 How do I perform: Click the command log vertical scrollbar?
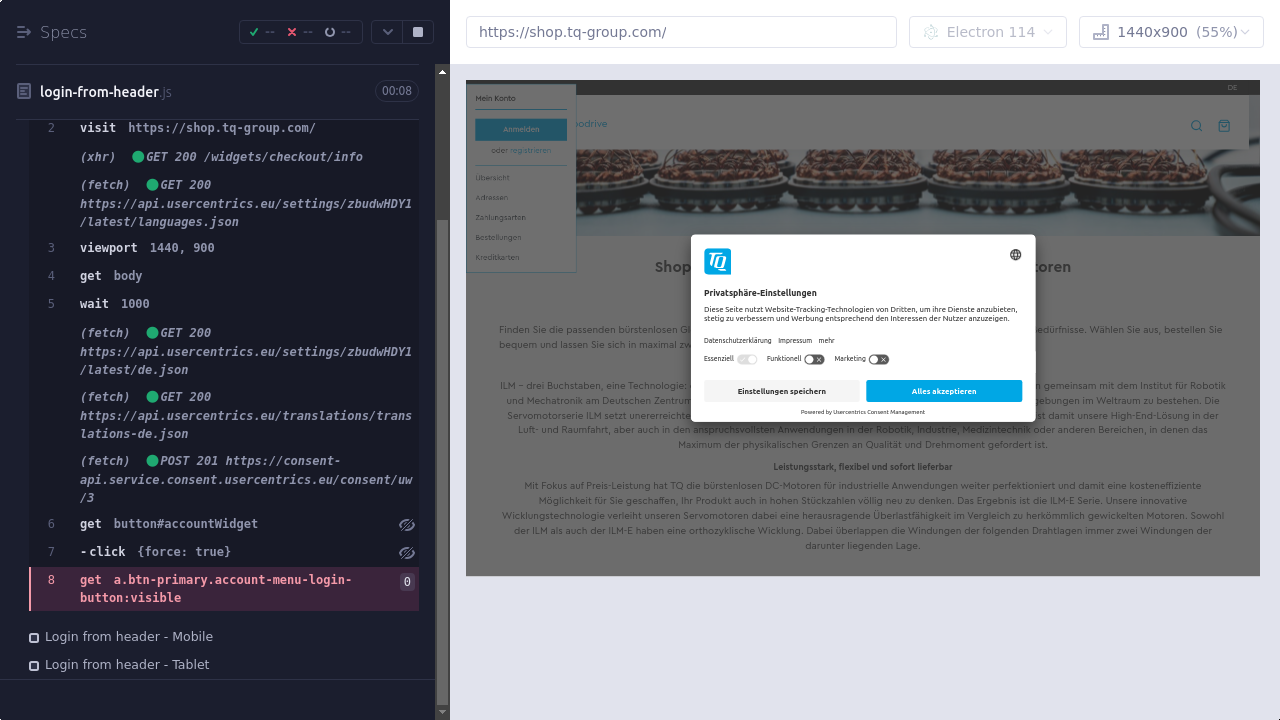pos(442,400)
